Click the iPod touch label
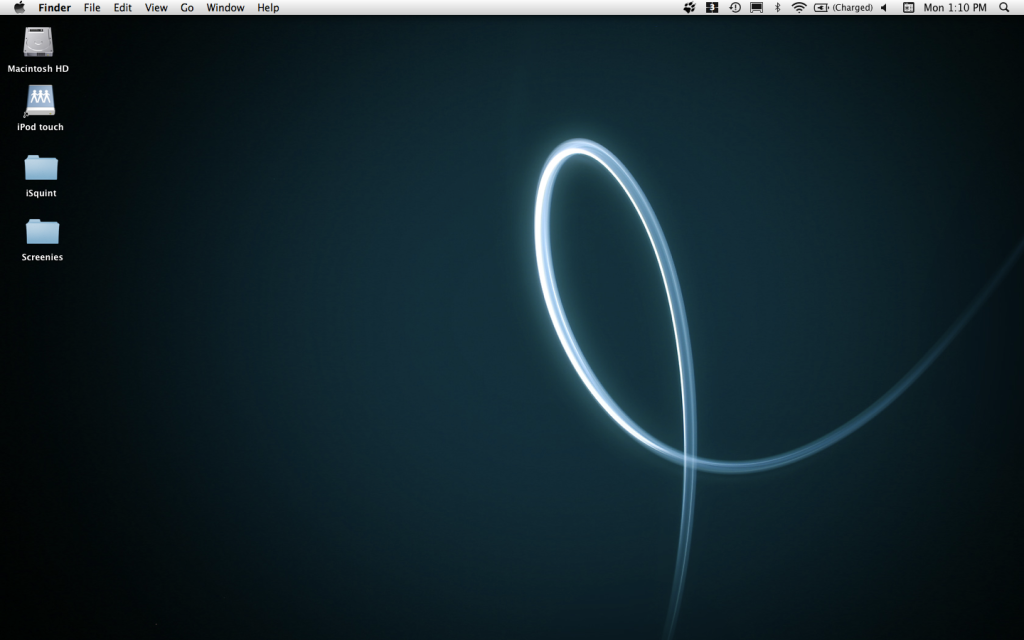 (40, 127)
